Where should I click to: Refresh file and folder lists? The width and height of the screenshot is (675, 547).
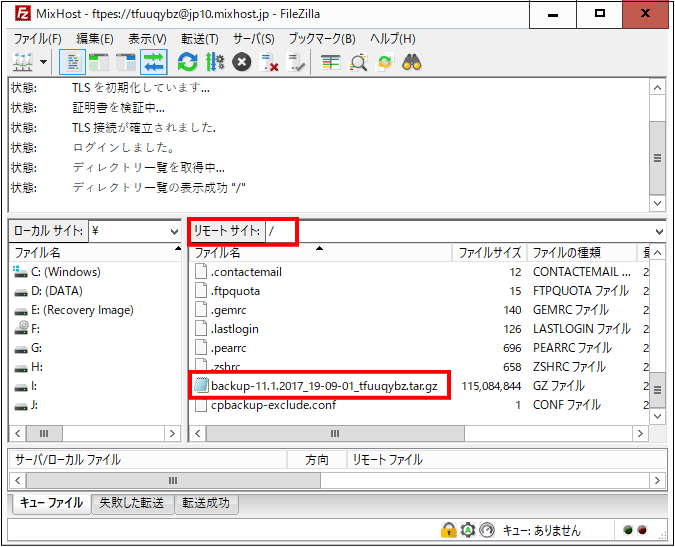(x=187, y=62)
